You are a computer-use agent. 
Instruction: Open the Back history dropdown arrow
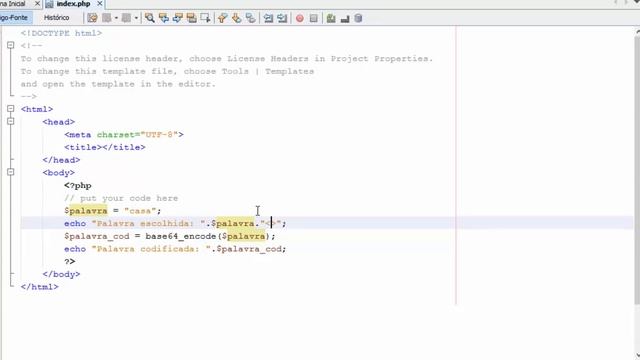(x=116, y=18)
